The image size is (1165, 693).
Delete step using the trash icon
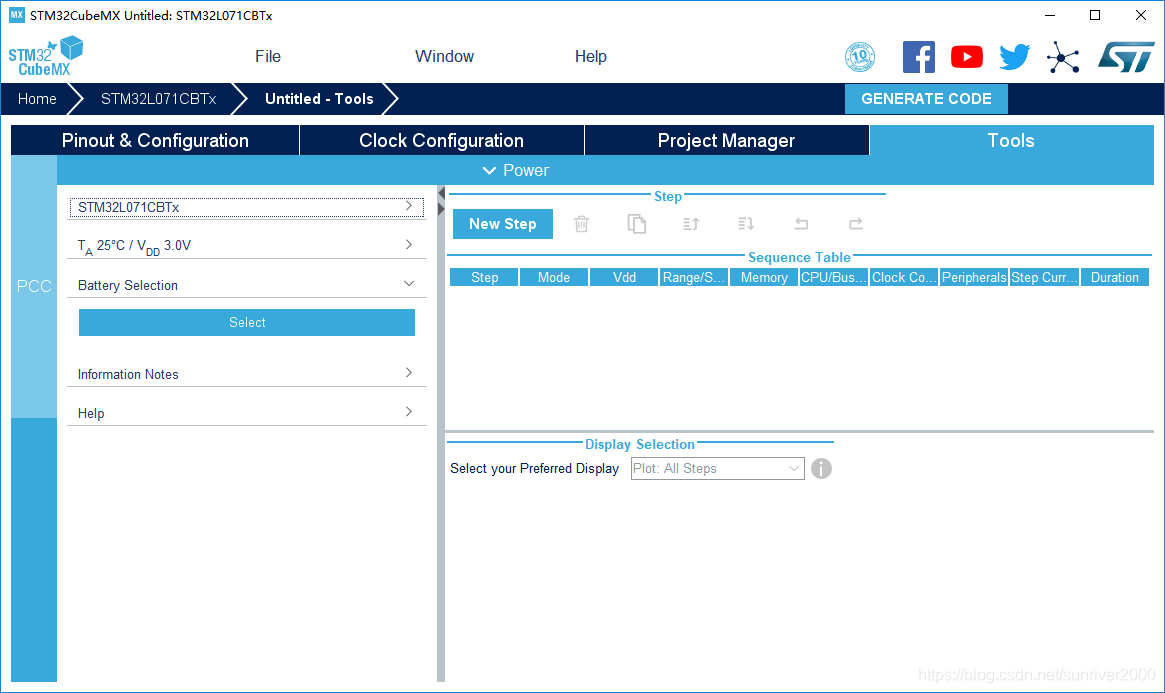point(582,224)
